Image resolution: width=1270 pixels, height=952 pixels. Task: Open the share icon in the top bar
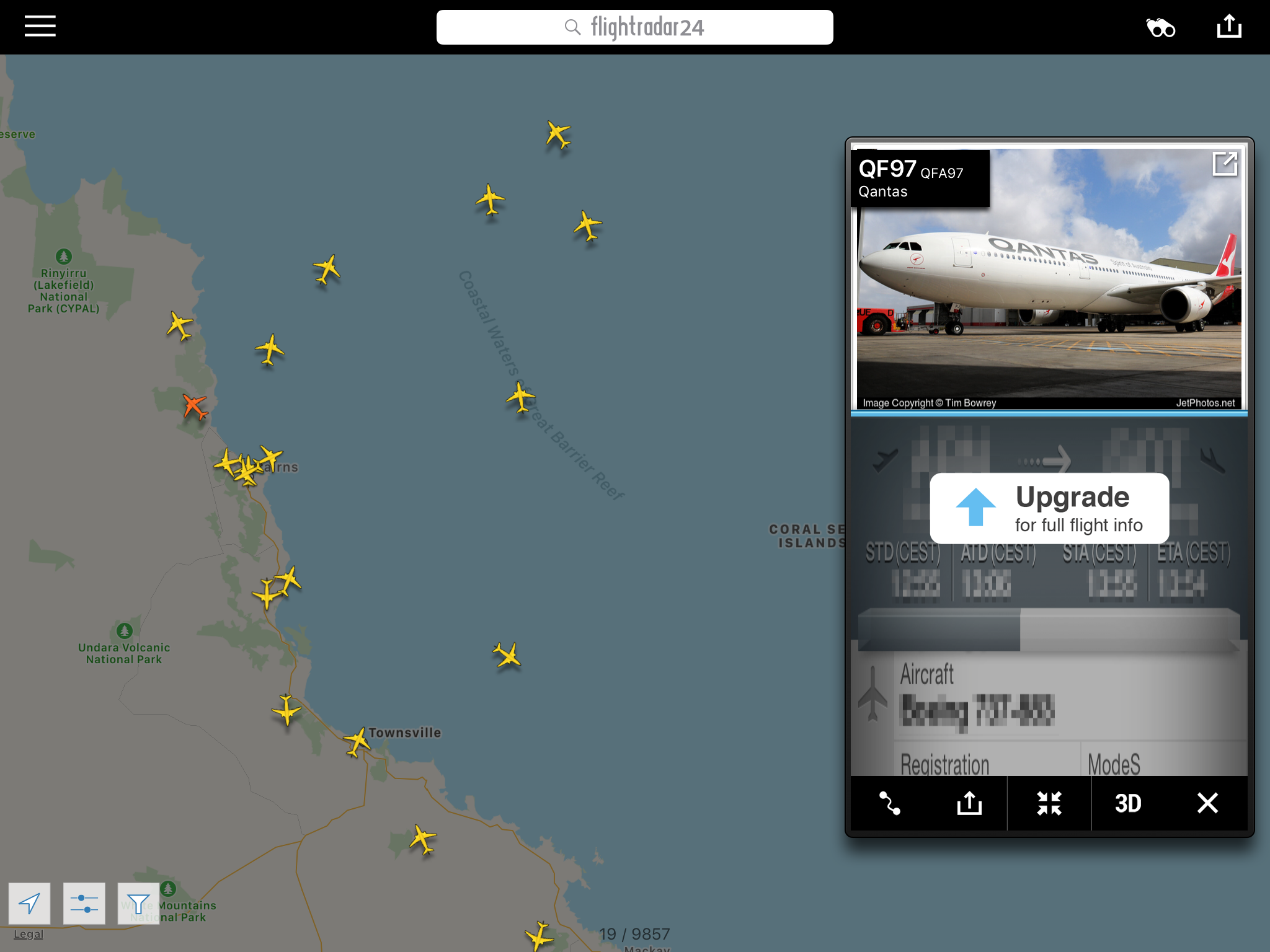(x=1229, y=27)
